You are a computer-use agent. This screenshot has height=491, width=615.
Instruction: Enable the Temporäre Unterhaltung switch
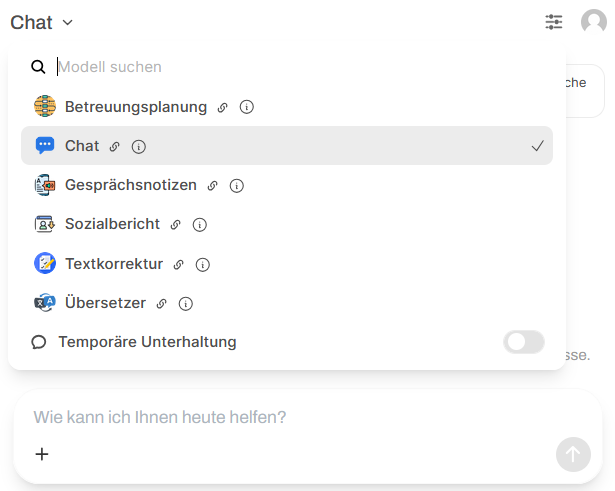[524, 342]
